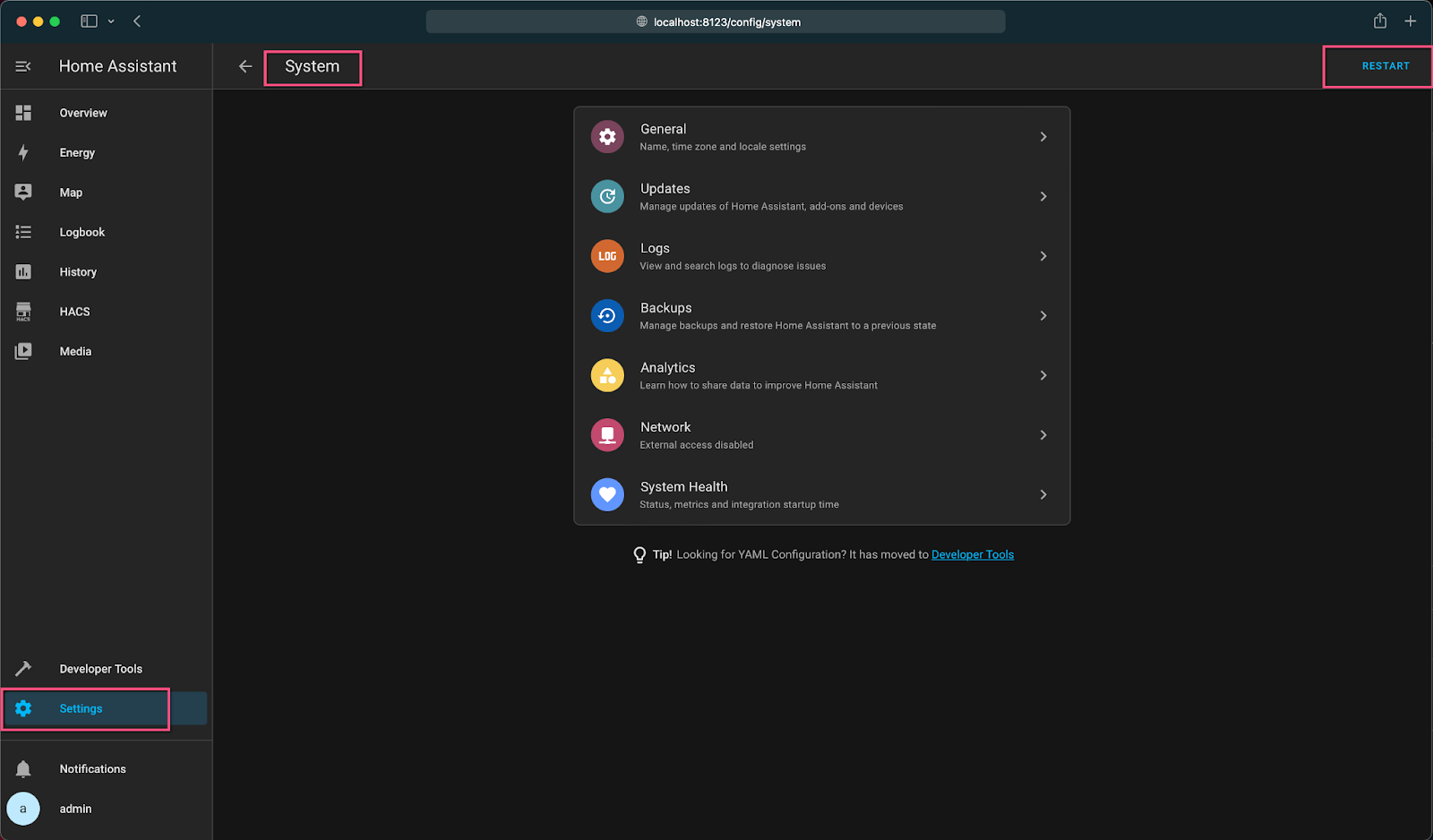Expand the General row chevron
This screenshot has width=1433, height=840.
[x=1043, y=137]
